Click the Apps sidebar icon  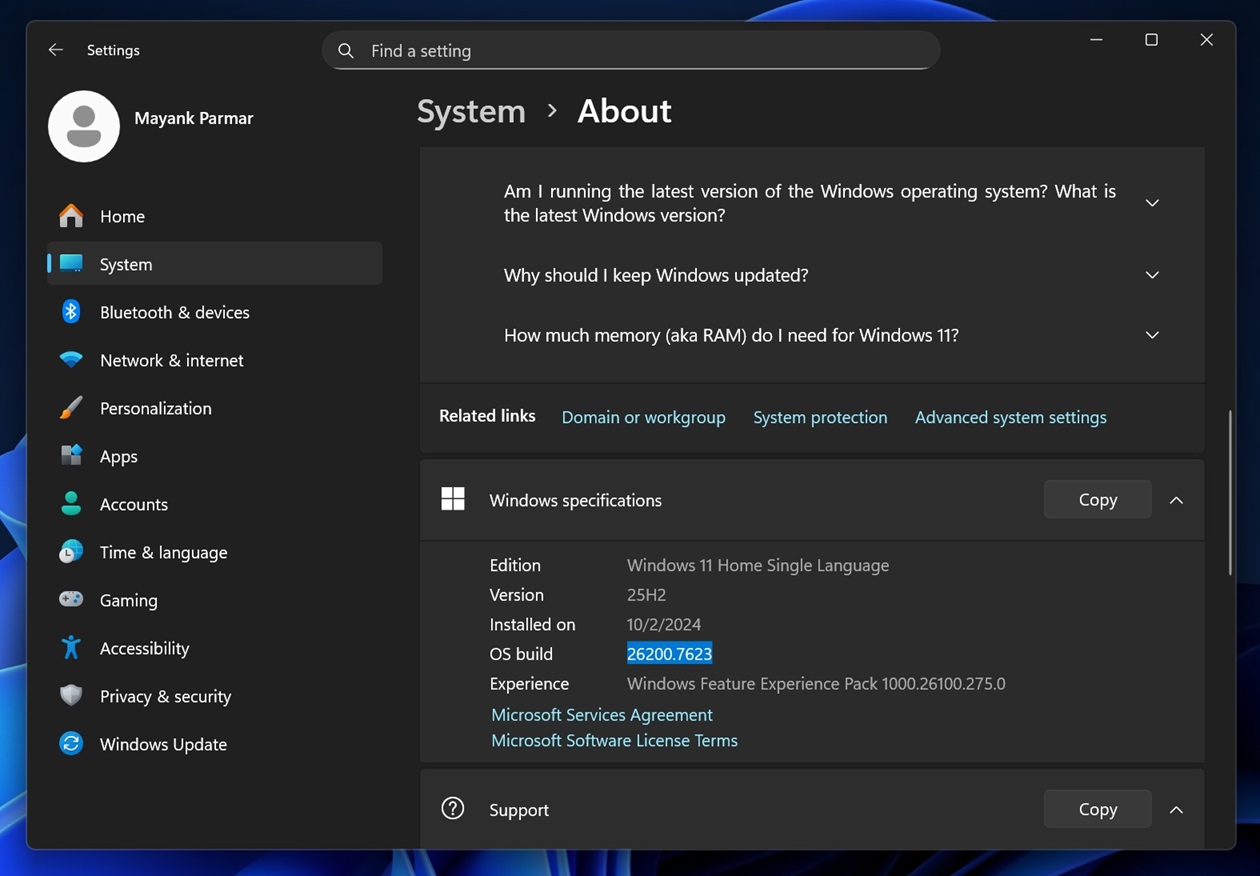70,456
